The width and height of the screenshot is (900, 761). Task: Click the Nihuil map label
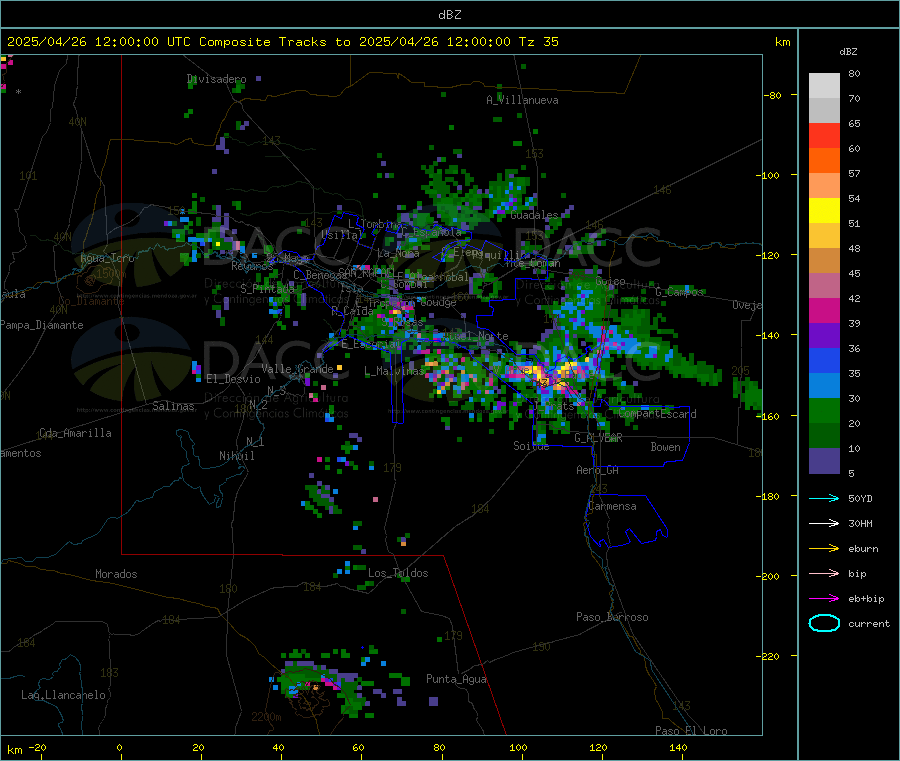236,456
